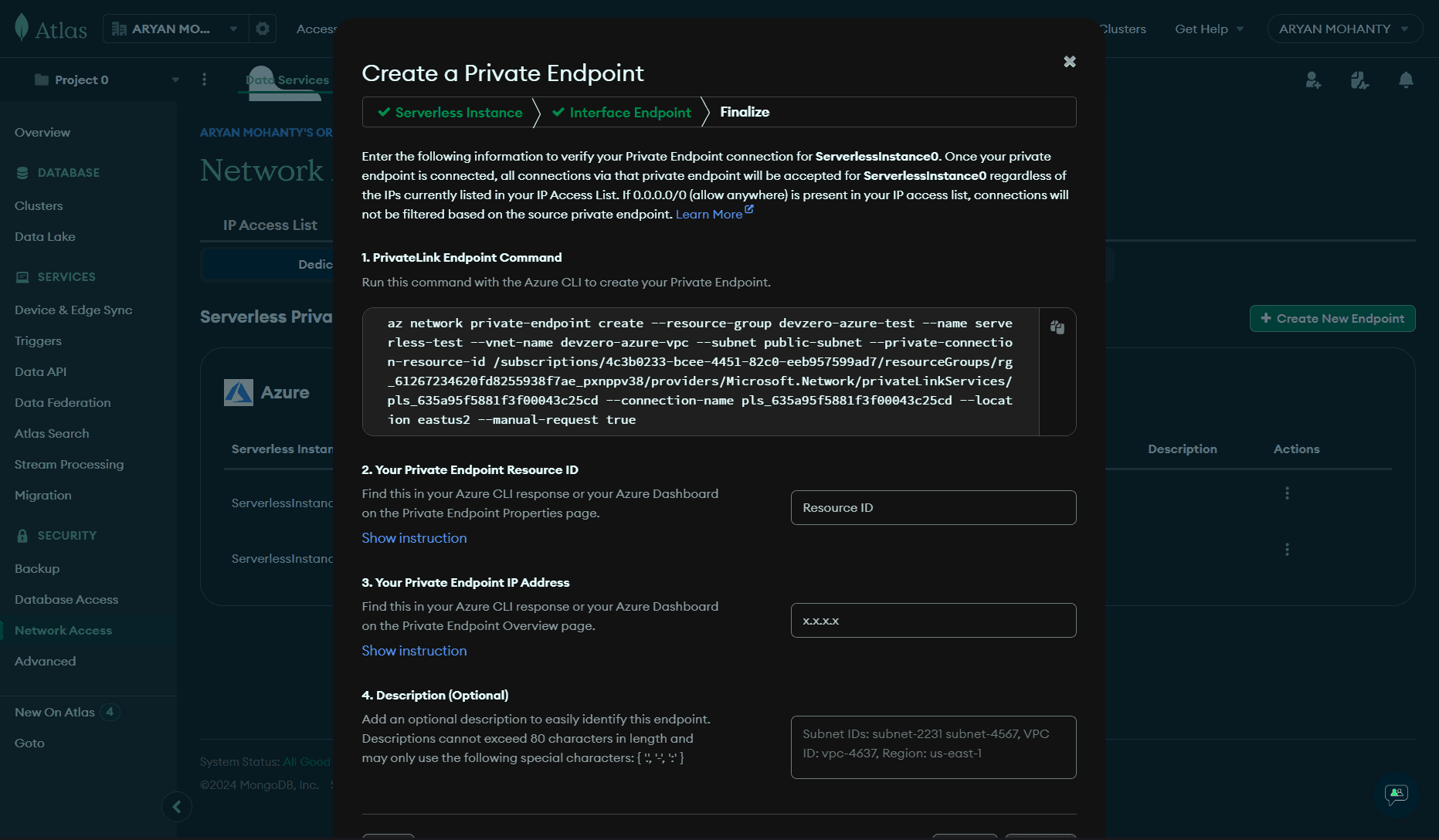Open the Learn More link
Screen dimensions: 1439x840
click(709, 214)
